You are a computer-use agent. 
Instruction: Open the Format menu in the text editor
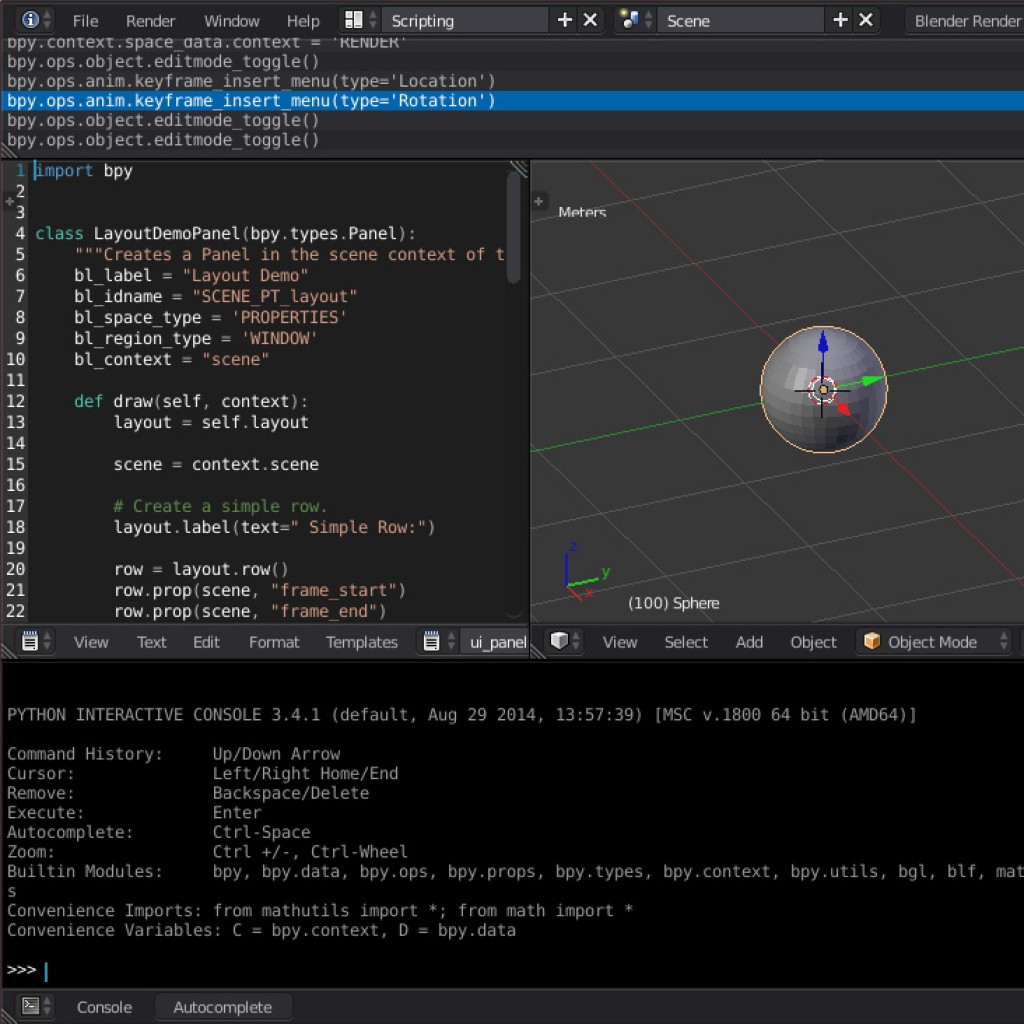(273, 642)
